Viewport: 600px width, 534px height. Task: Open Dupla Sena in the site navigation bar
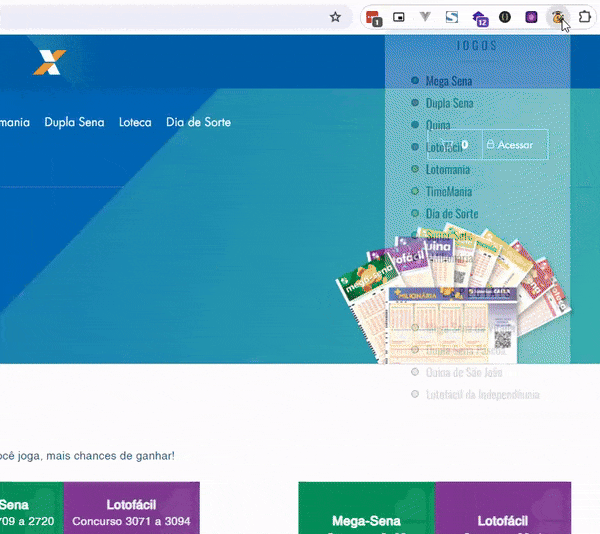[74, 122]
